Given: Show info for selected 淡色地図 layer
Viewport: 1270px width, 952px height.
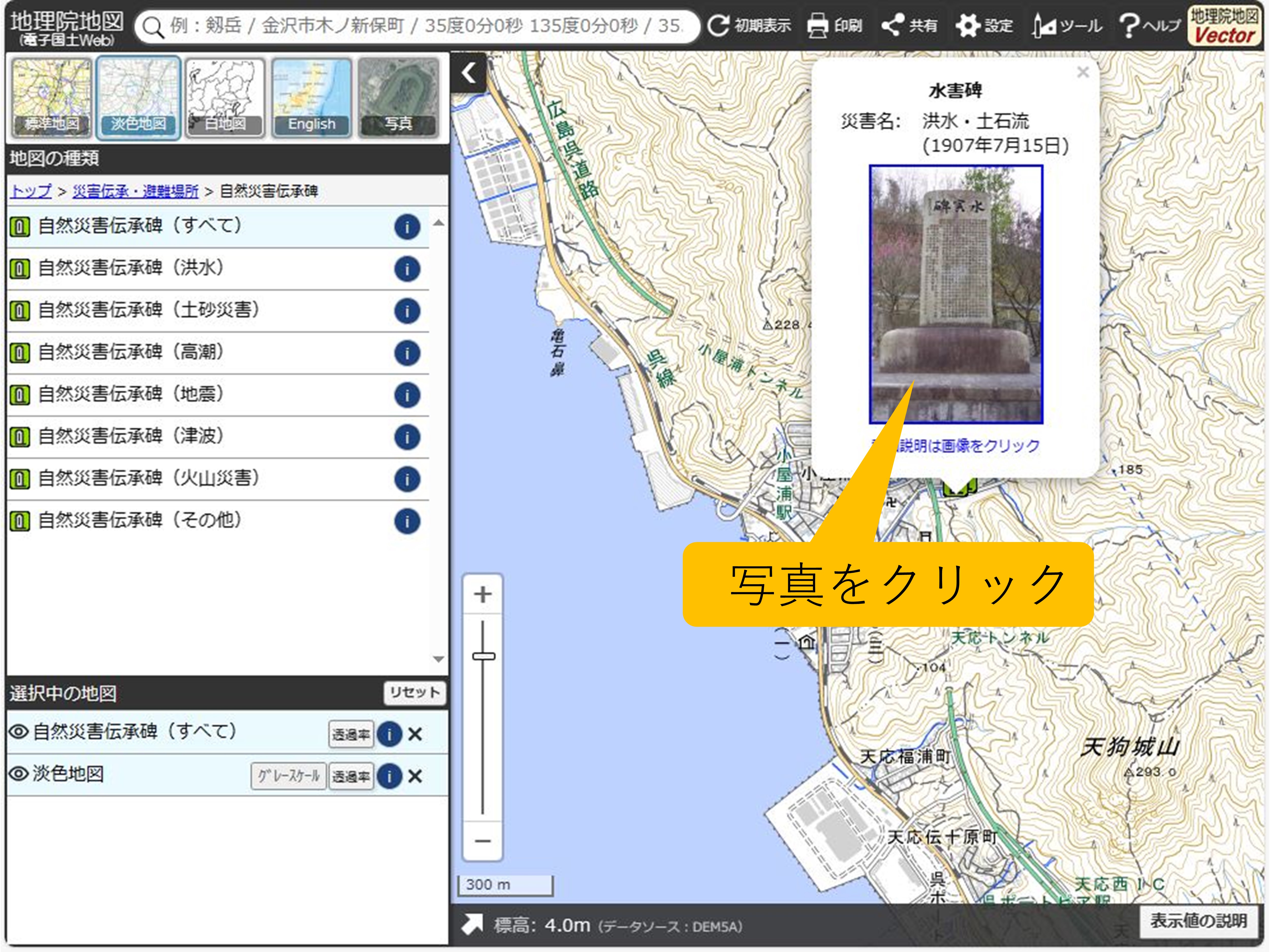Looking at the screenshot, I should pos(389,776).
